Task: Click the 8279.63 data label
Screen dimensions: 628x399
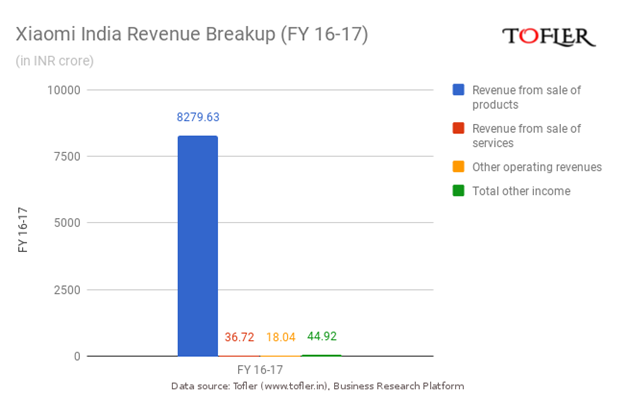Action: pos(198,117)
